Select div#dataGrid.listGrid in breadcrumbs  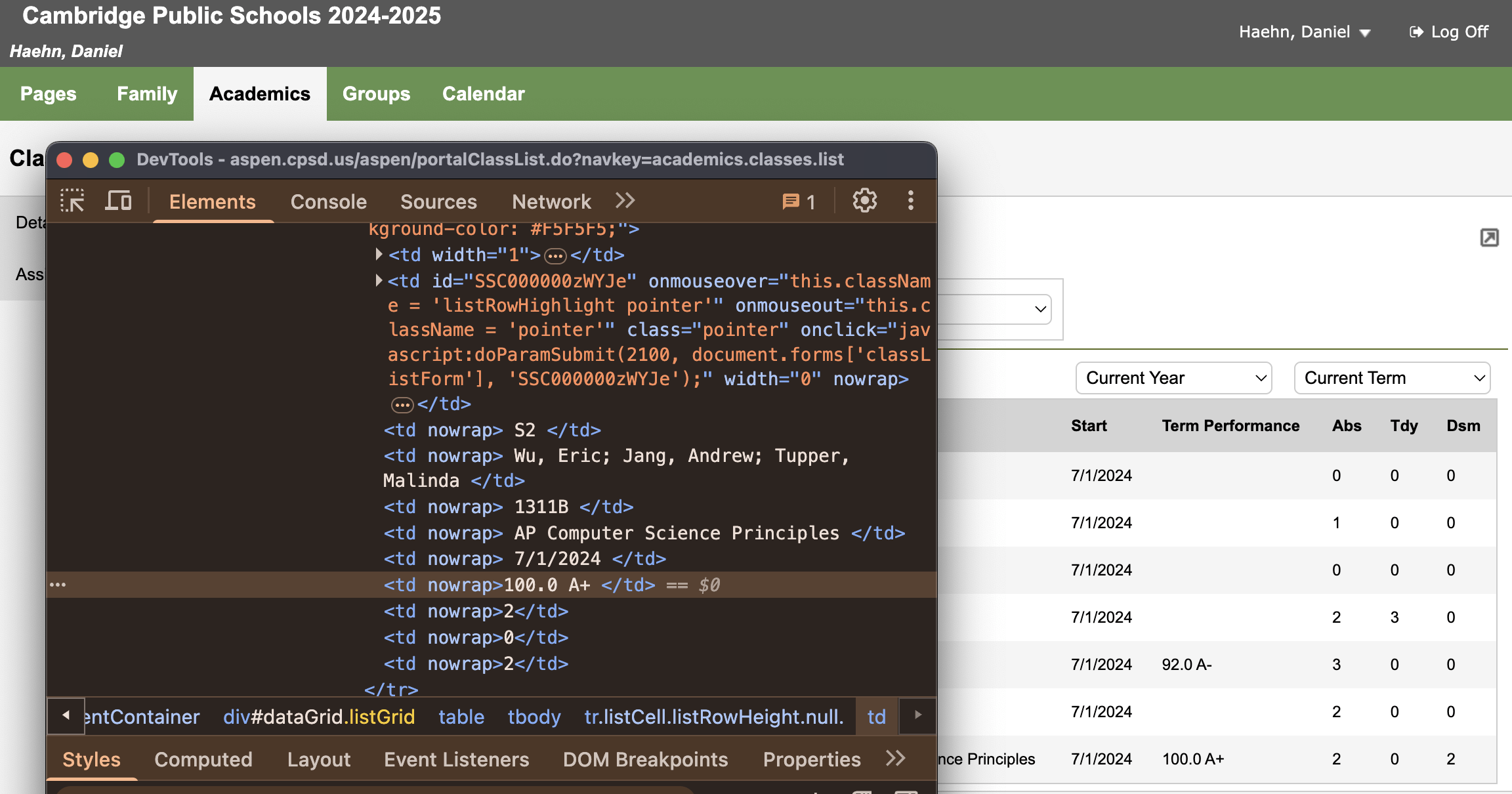pos(319,717)
